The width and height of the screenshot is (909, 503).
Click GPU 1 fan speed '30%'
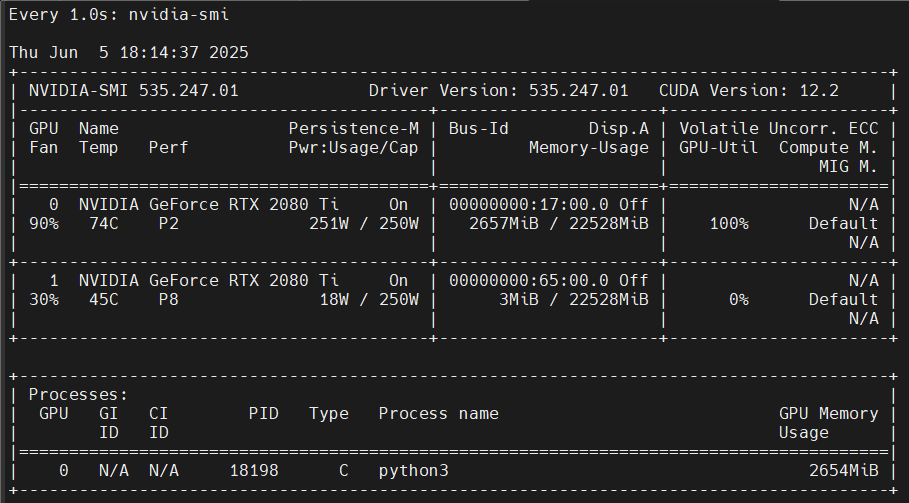coord(44,300)
